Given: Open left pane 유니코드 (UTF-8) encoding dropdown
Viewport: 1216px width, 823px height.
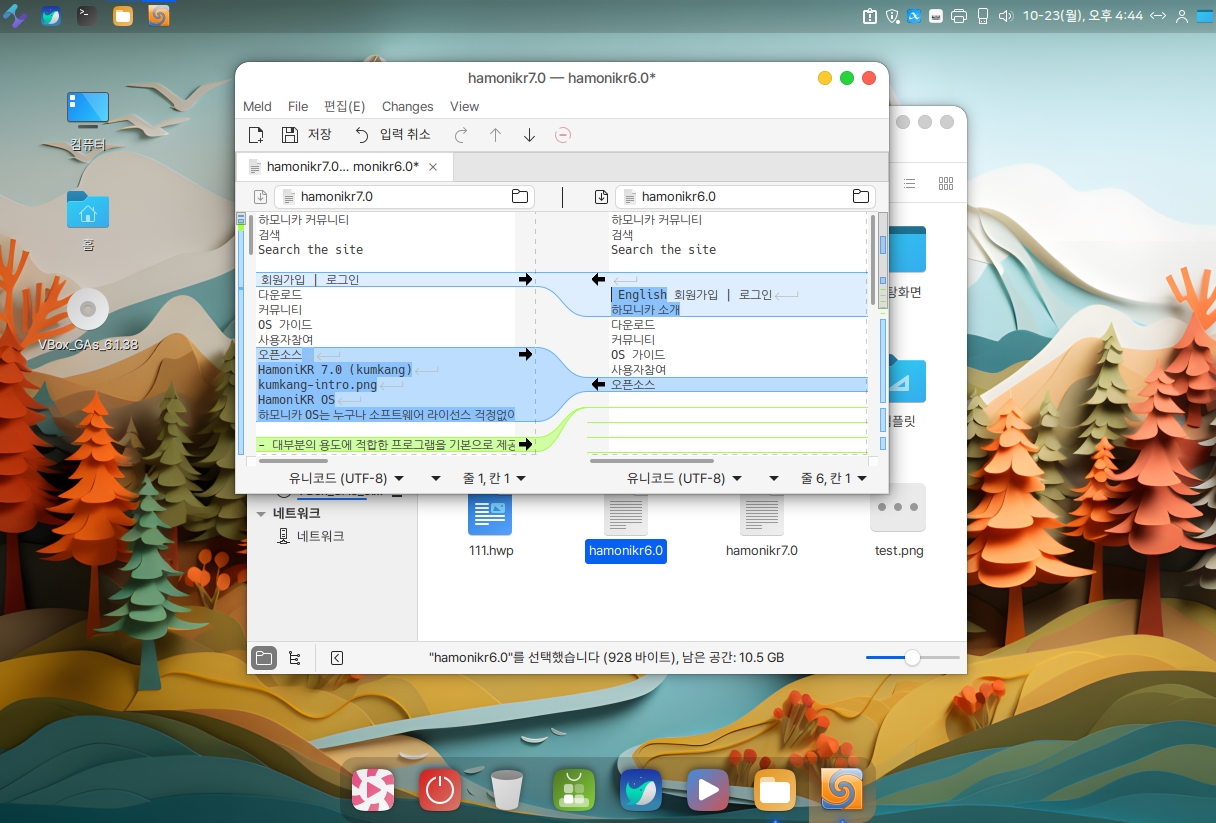Looking at the screenshot, I should [346, 479].
